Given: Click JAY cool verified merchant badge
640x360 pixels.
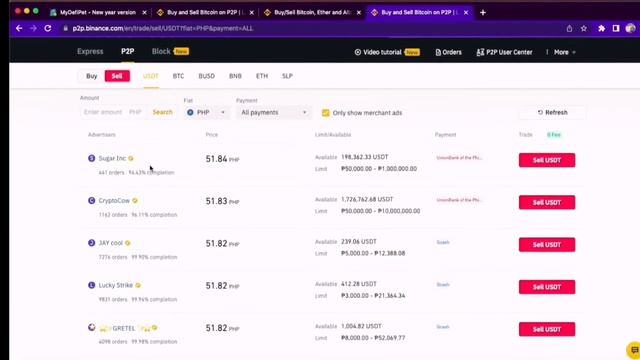Looking at the screenshot, I should [128, 243].
